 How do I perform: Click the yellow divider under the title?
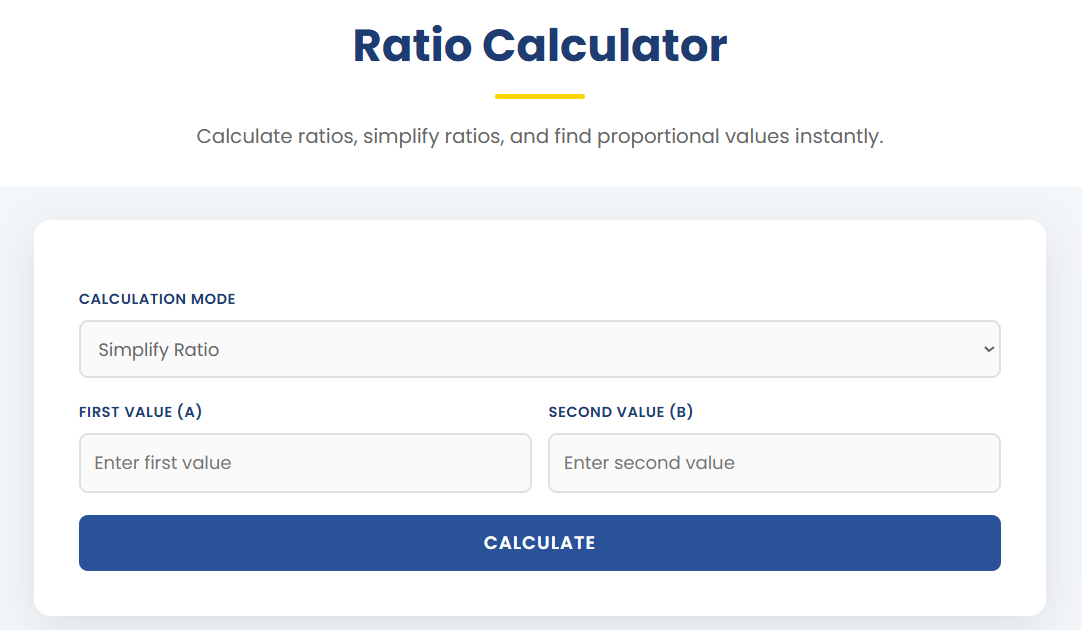pos(540,96)
